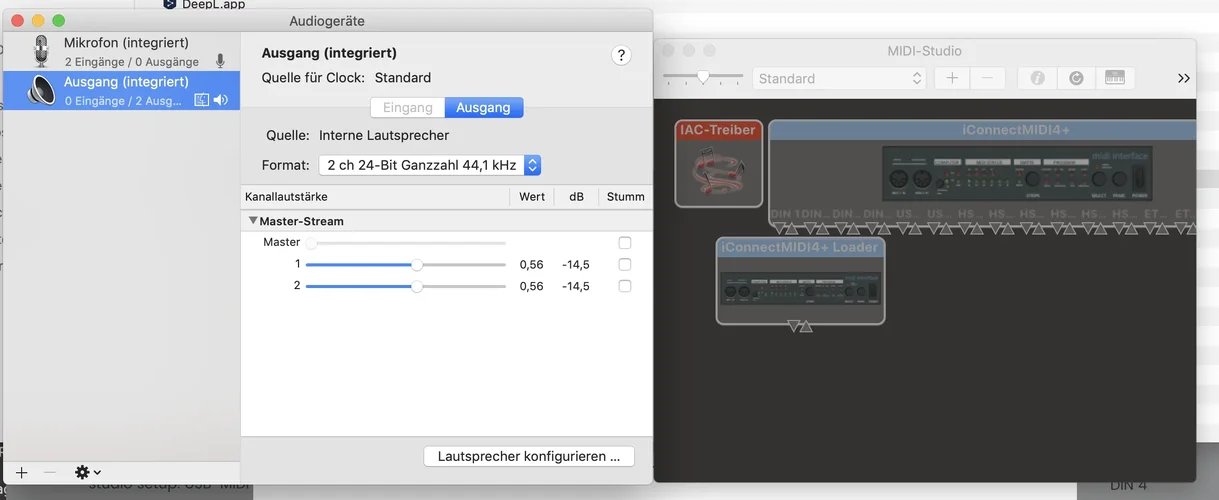Viewport: 1219px width, 500px height.
Task: Switch to the Ausgang tab
Action: pyautogui.click(x=484, y=107)
